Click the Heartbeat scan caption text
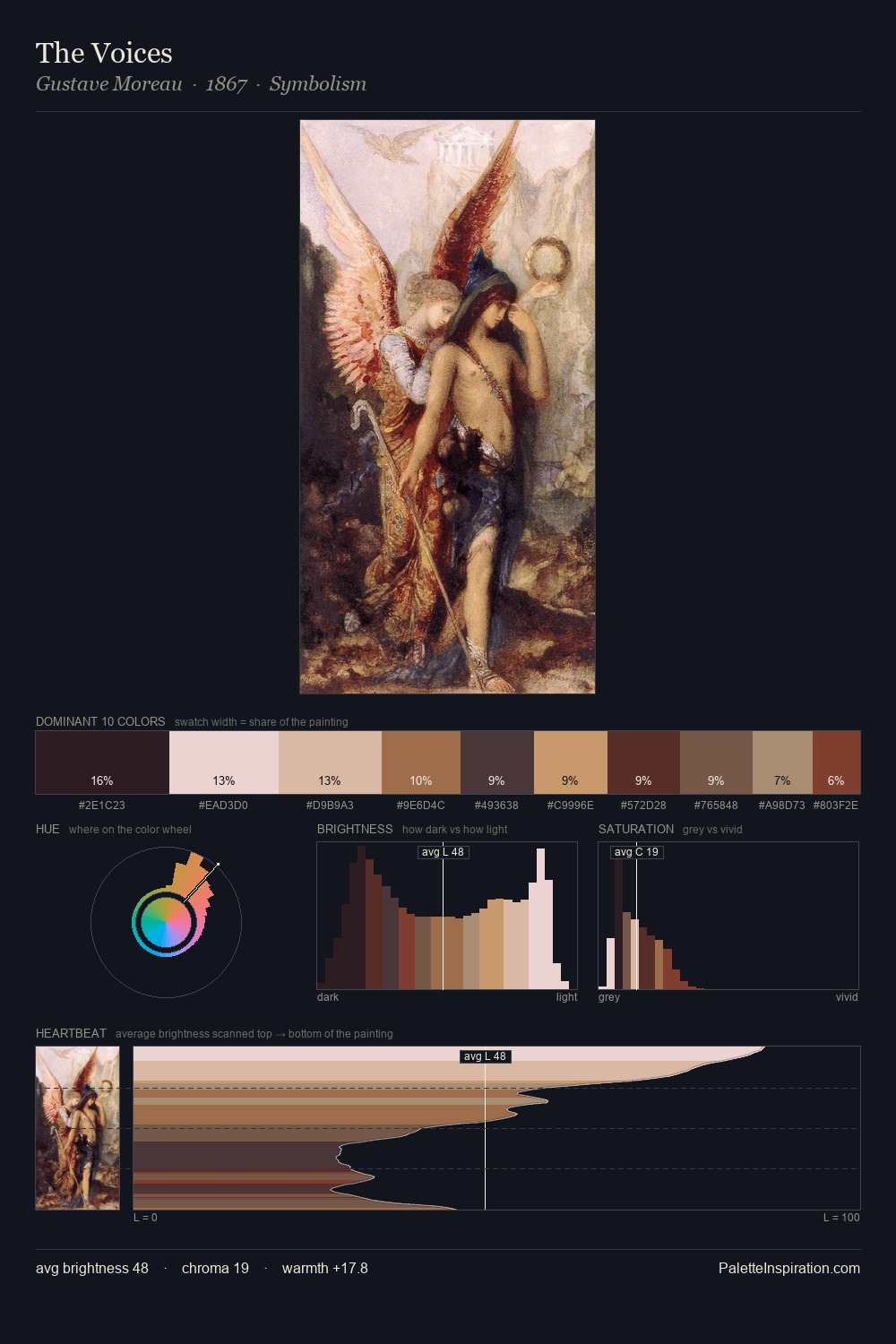This screenshot has width=896, height=1344. pos(254,1033)
